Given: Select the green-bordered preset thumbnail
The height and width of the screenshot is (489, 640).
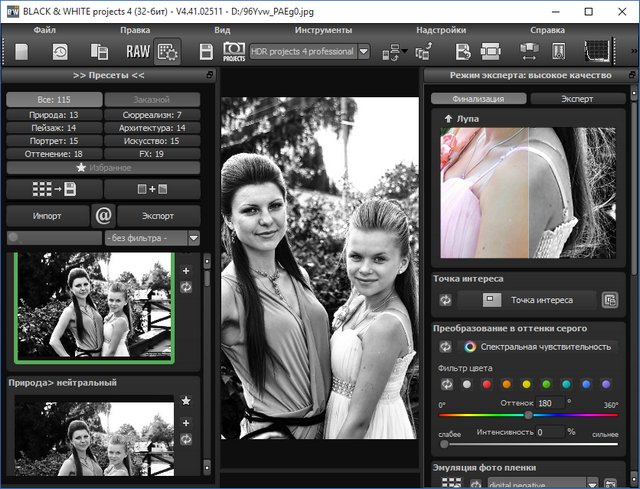Looking at the screenshot, I should pos(95,306).
